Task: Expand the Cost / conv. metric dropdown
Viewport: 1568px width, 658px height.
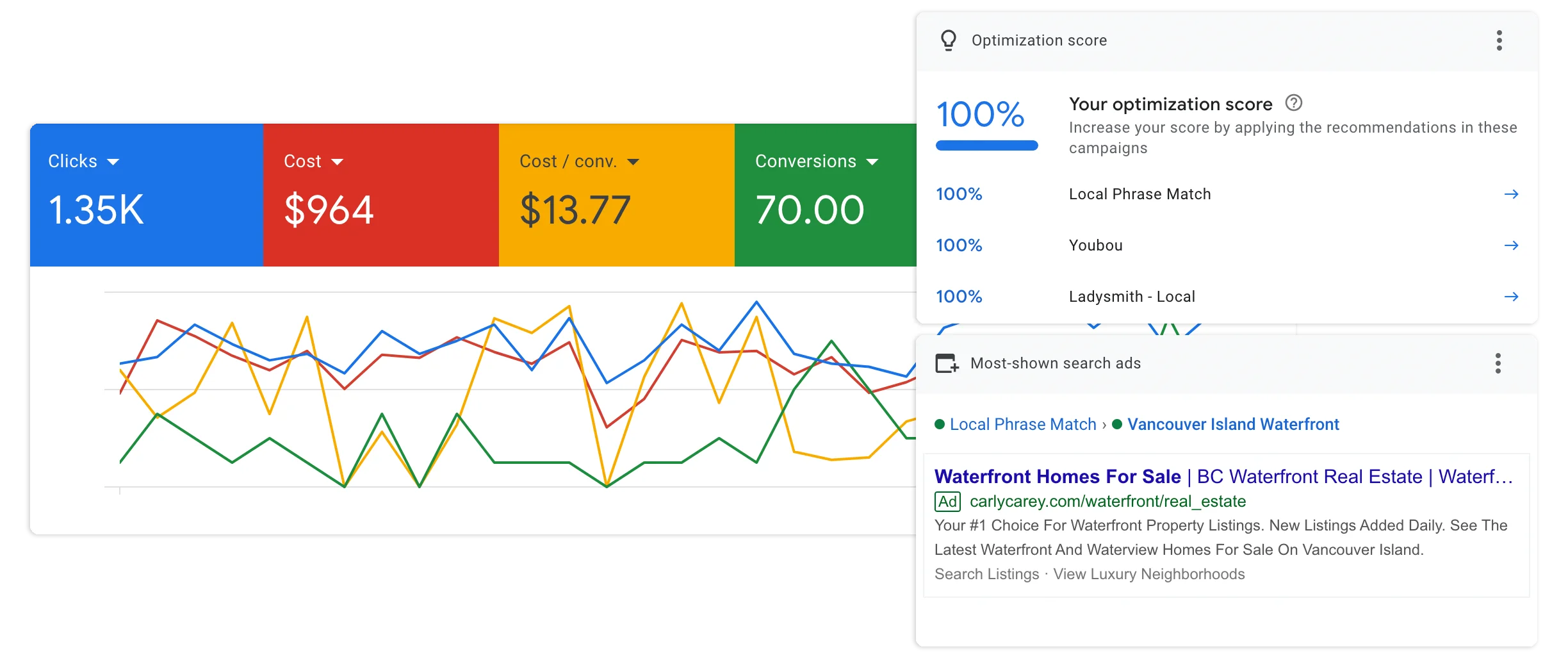Action: point(633,162)
